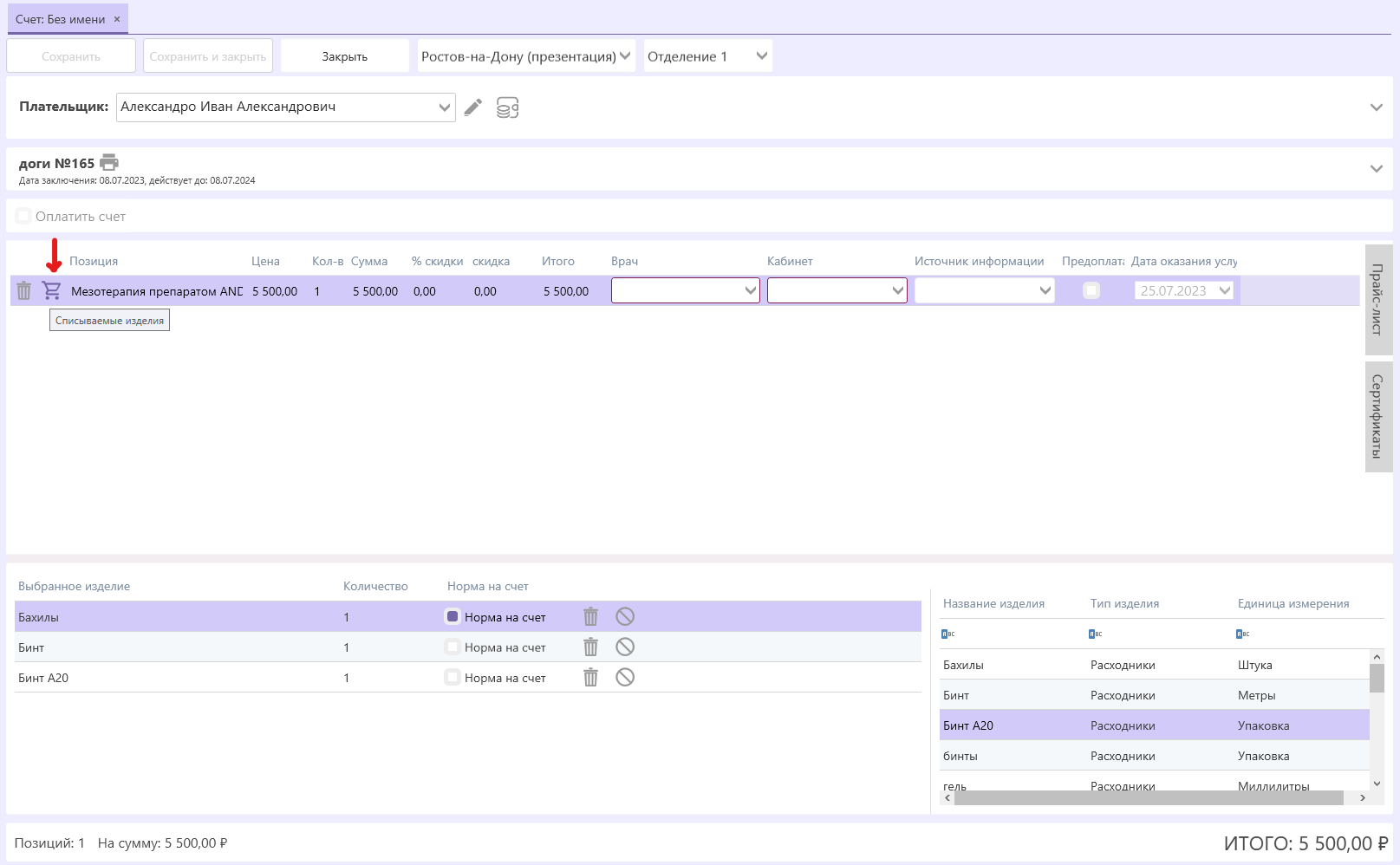Click Тип изделия column header

1124,603
